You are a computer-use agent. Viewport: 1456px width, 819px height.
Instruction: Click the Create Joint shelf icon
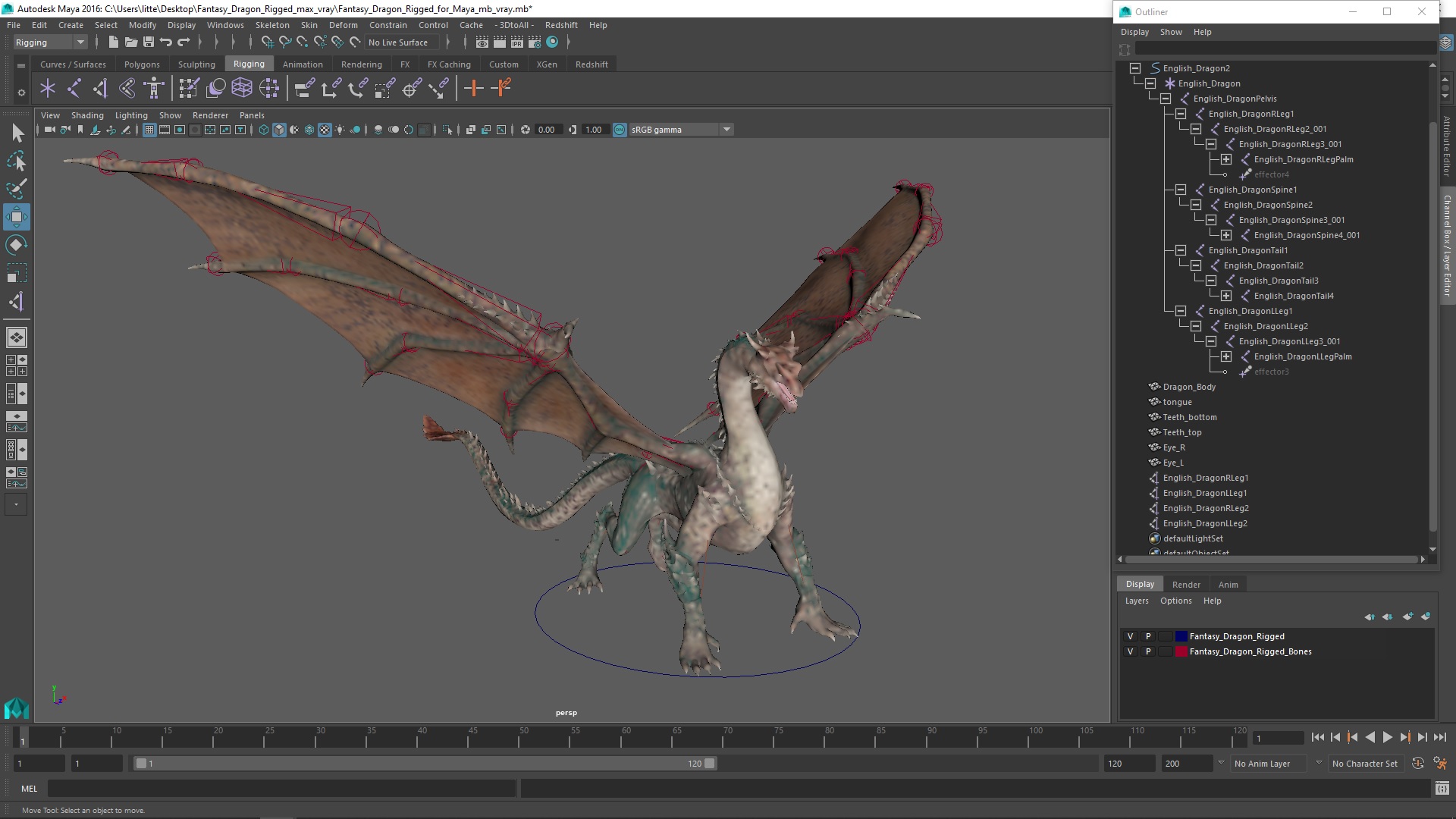tap(74, 89)
